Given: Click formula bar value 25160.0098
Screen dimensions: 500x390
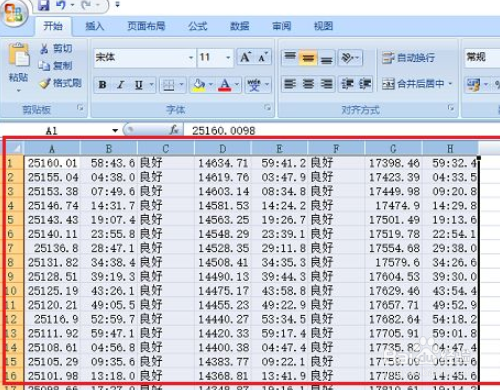Looking at the screenshot, I should 224,130.
